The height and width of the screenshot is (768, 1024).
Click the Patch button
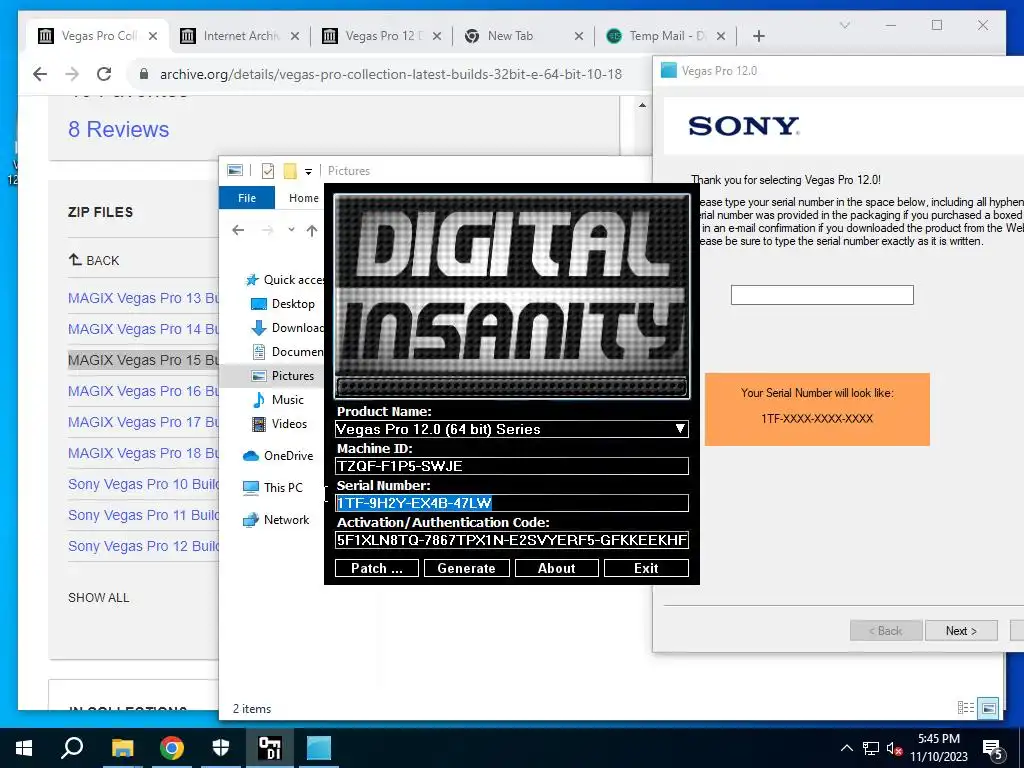(377, 568)
